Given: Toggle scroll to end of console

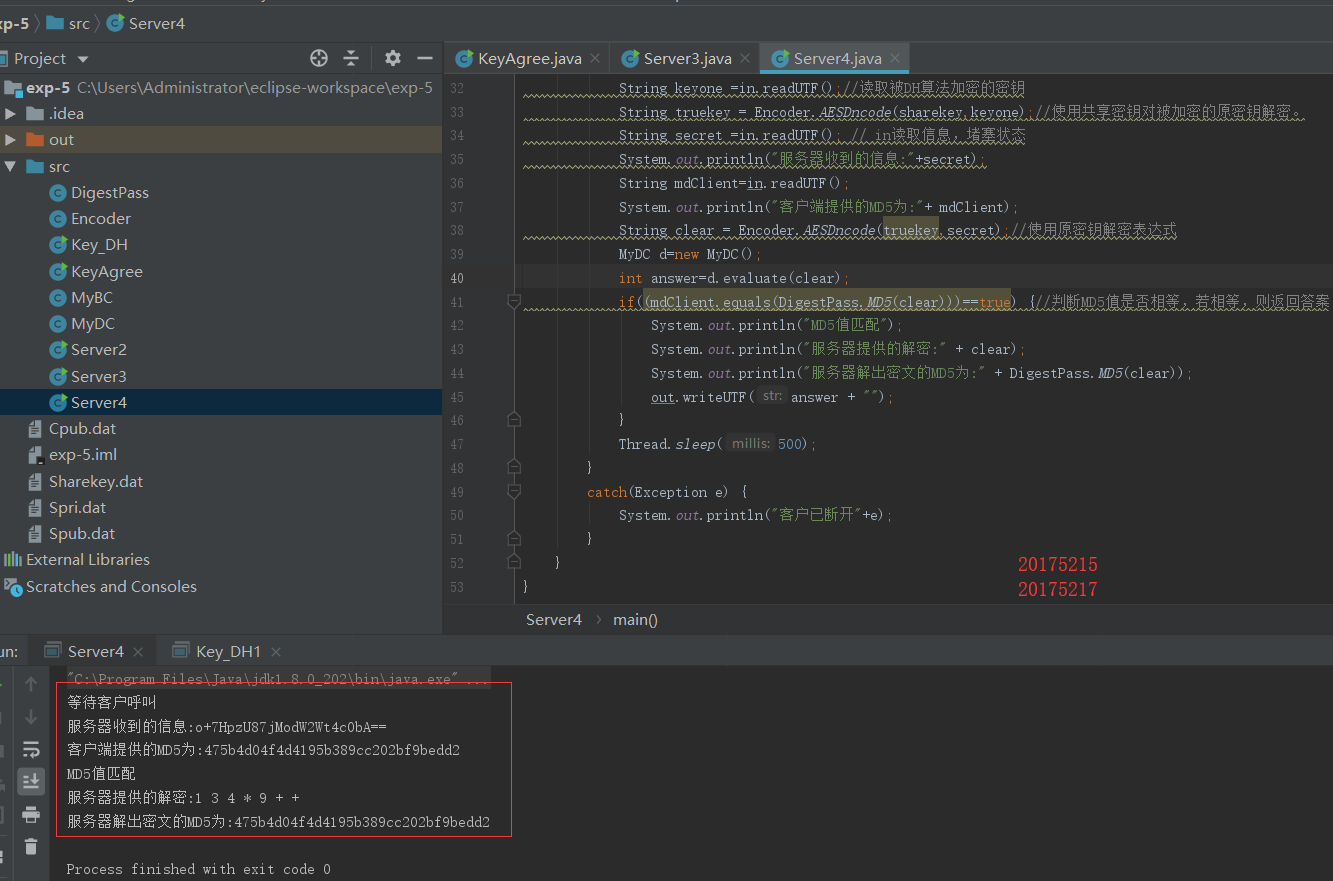Looking at the screenshot, I should (x=31, y=781).
